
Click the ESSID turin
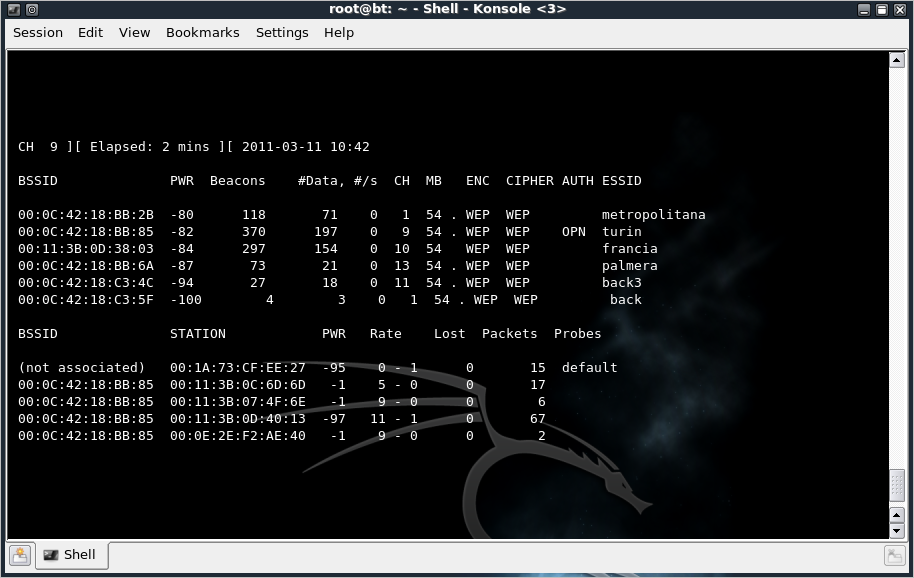point(621,232)
